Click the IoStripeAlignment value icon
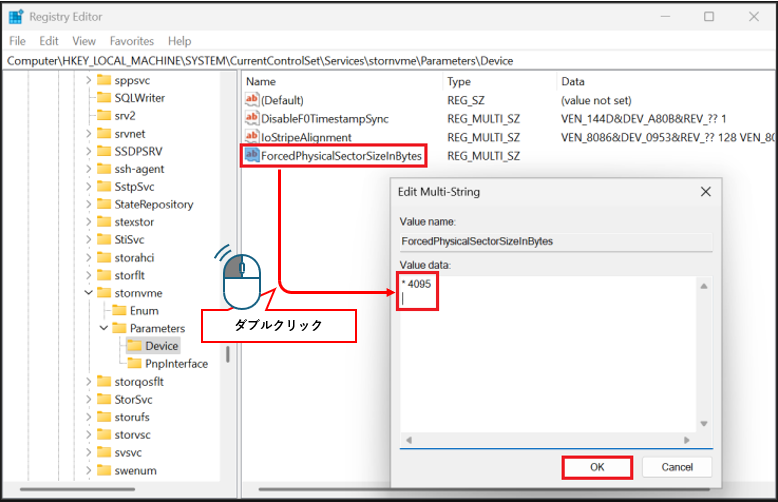The height and width of the screenshot is (502, 778). coord(252,136)
